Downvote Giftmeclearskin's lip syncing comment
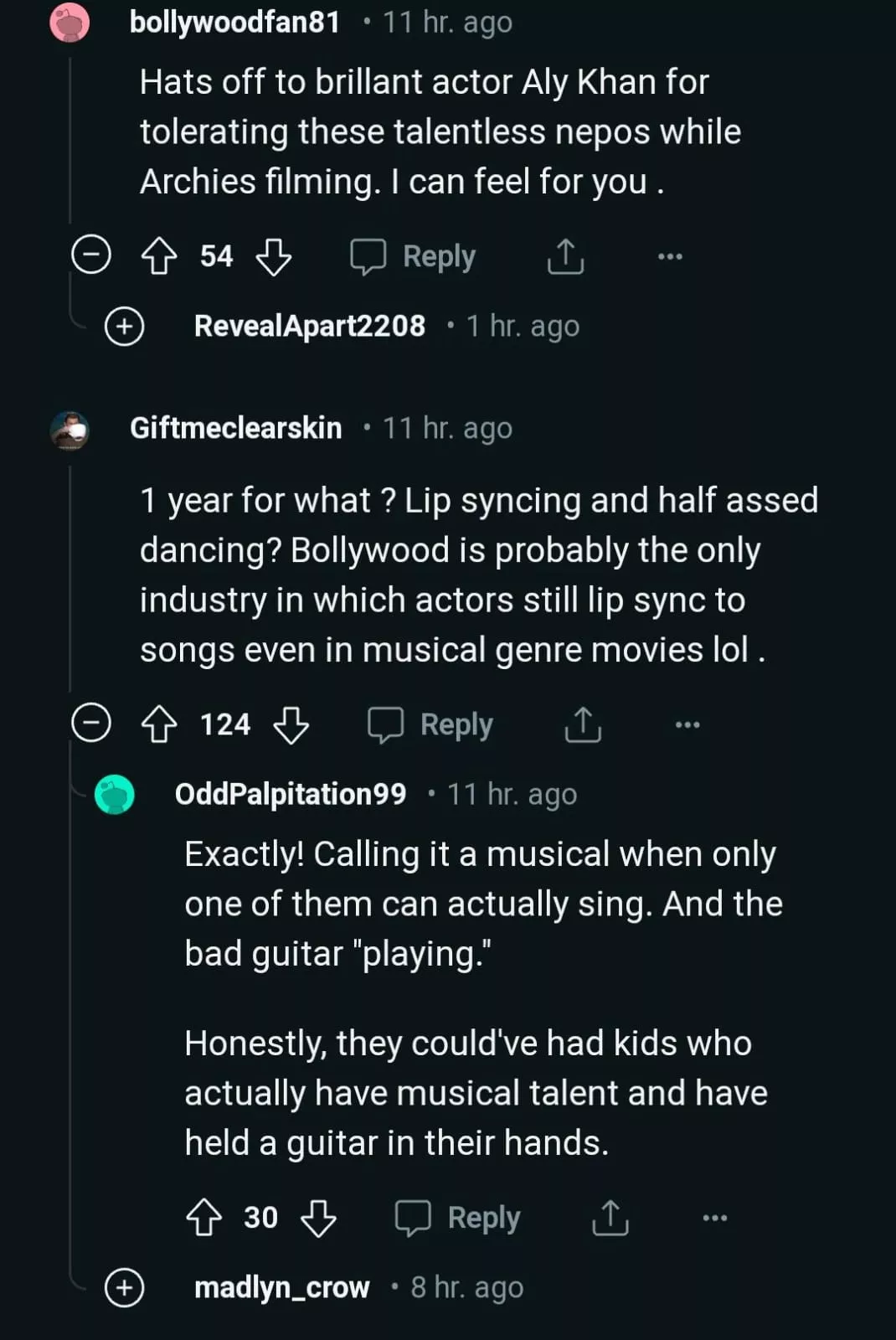The image size is (896, 1340). pos(291,724)
